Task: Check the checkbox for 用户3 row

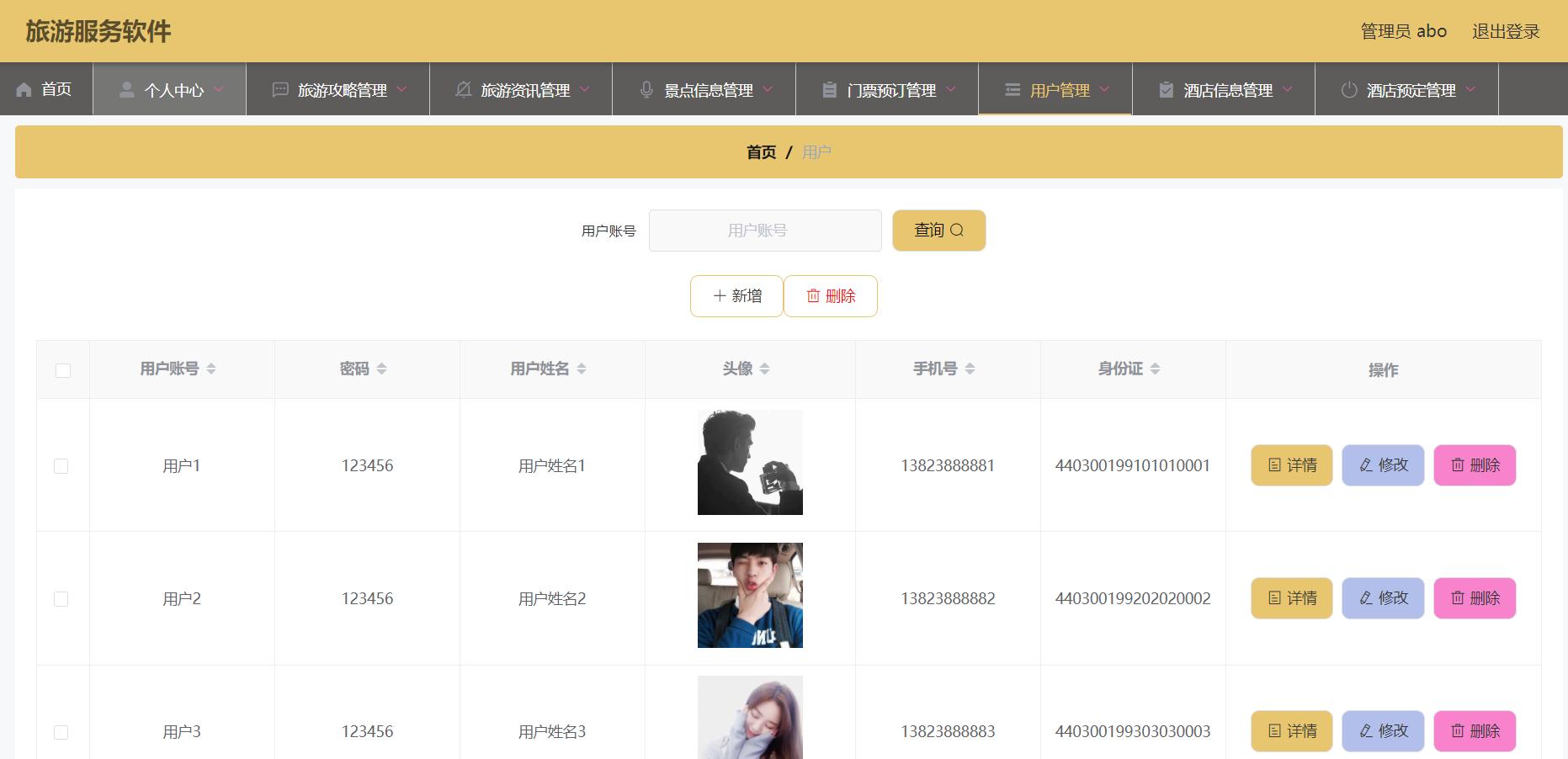Action: [x=61, y=732]
